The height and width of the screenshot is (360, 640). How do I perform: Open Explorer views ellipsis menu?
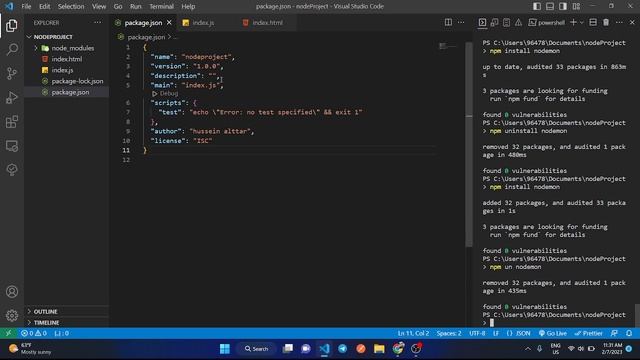(97, 22)
